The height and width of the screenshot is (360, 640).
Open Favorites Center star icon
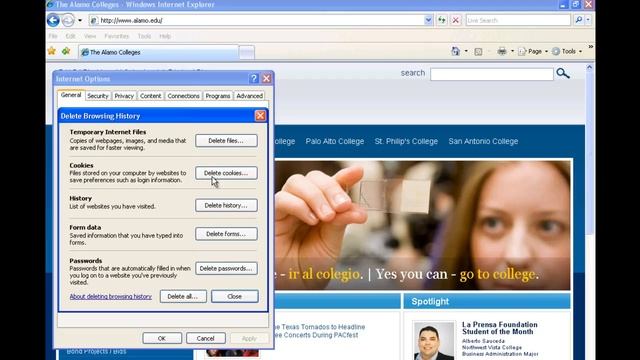(x=52, y=51)
